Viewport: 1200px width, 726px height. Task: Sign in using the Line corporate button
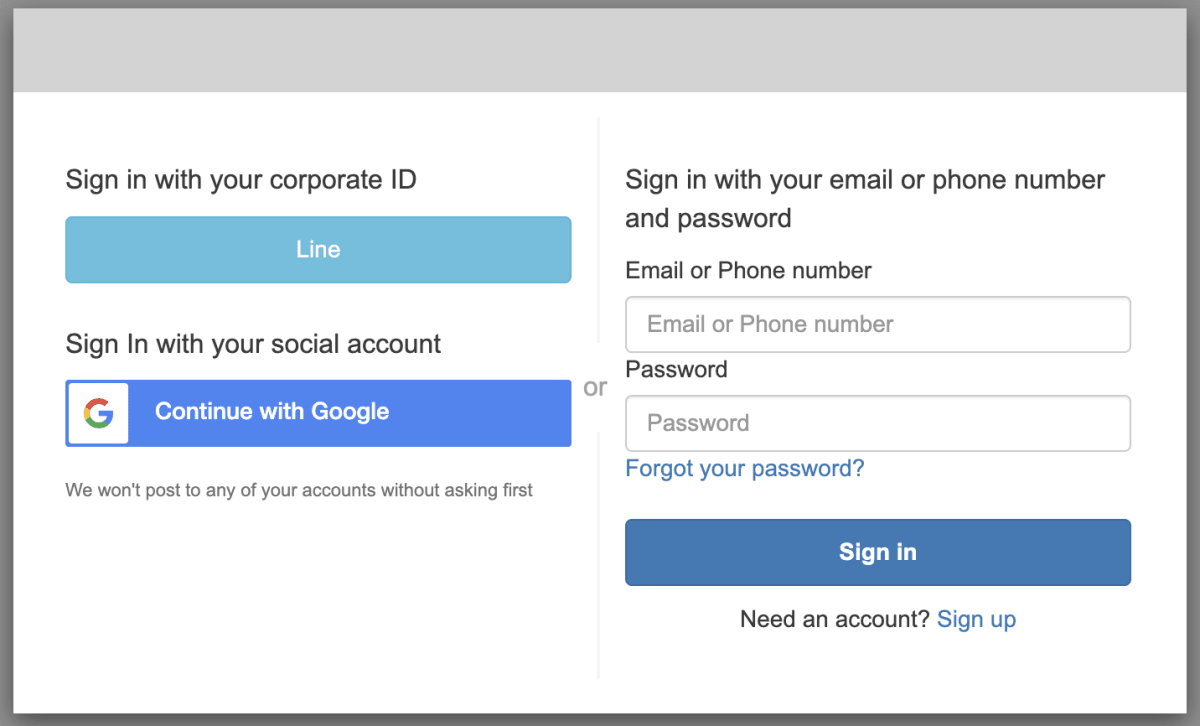pyautogui.click(x=318, y=250)
